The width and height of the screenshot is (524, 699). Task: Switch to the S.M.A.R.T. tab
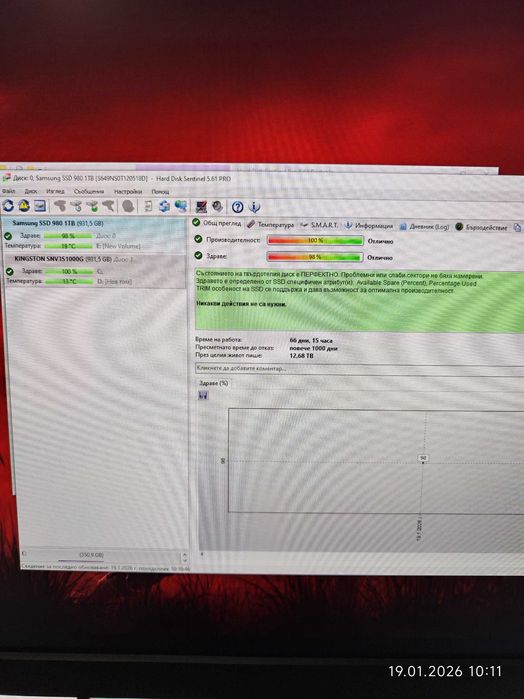320,225
